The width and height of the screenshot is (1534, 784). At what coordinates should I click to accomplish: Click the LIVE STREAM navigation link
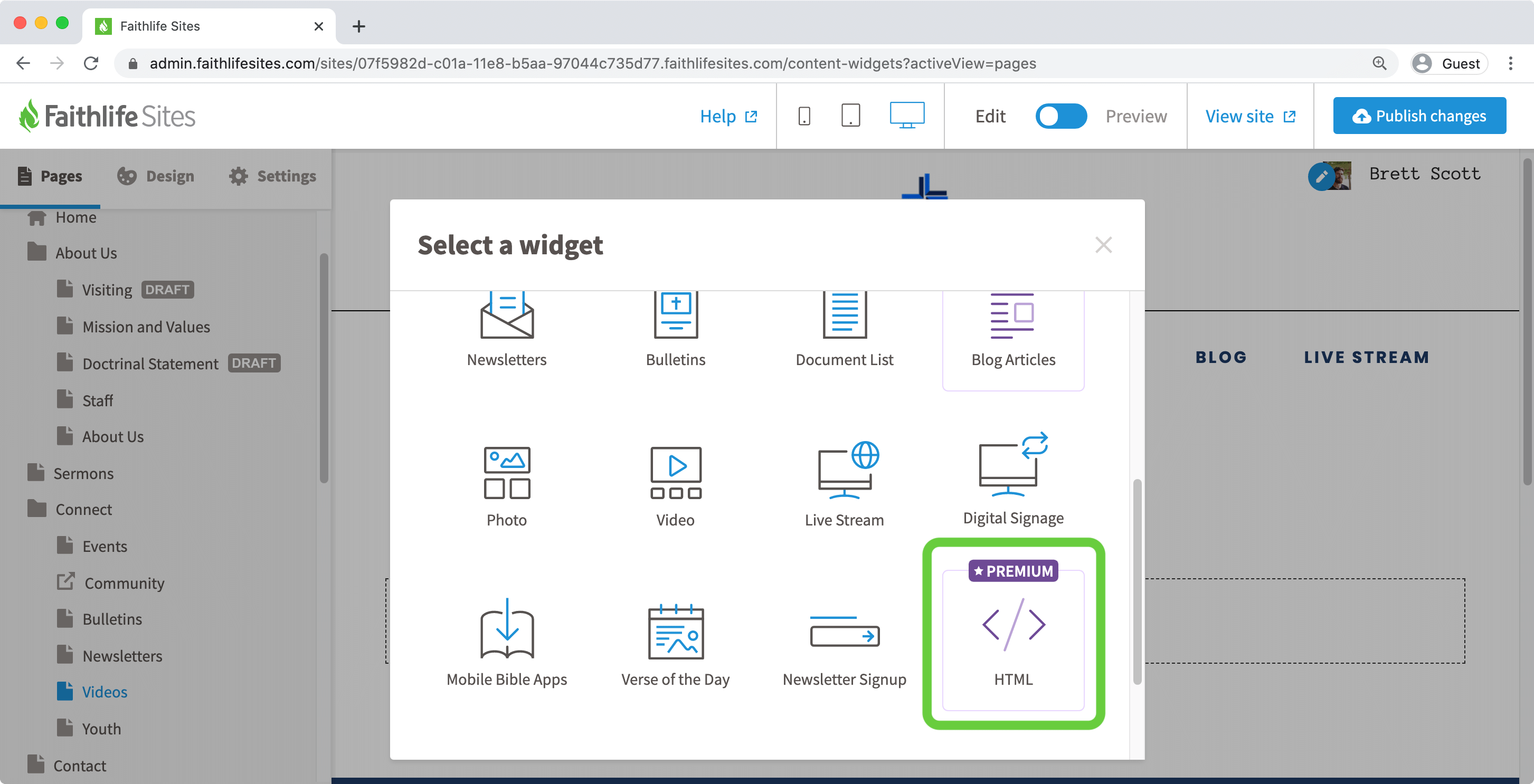pos(1366,358)
